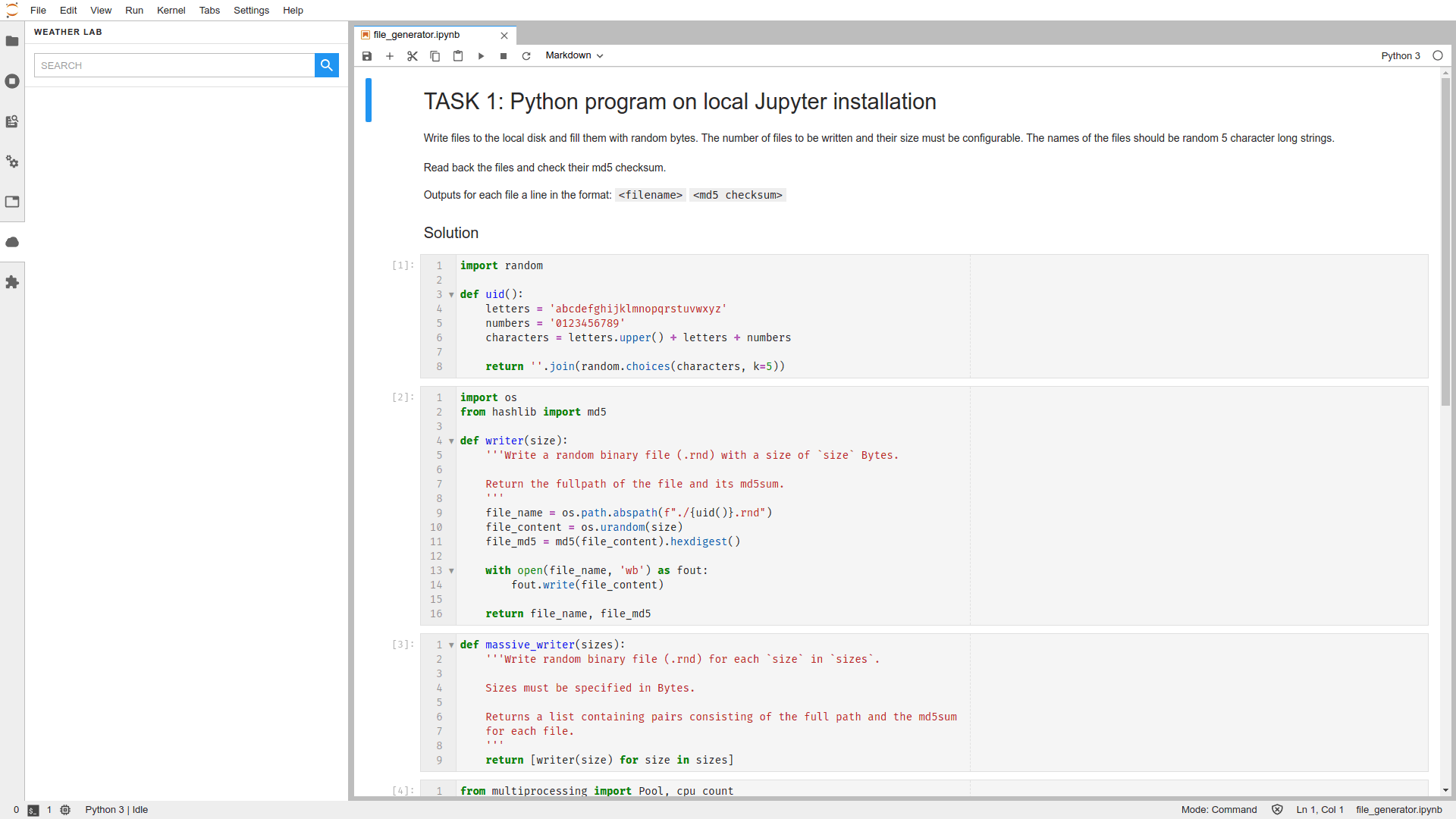Image resolution: width=1456 pixels, height=819 pixels.
Task: Click the Python 3 kernel name button
Action: [x=1400, y=56]
